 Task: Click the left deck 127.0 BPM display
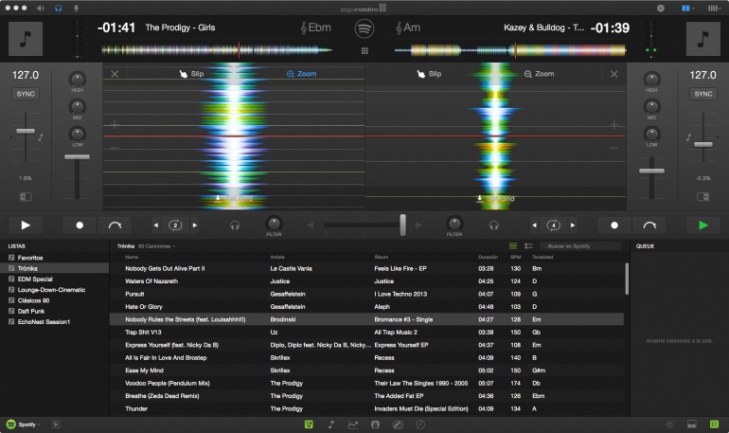pos(26,75)
